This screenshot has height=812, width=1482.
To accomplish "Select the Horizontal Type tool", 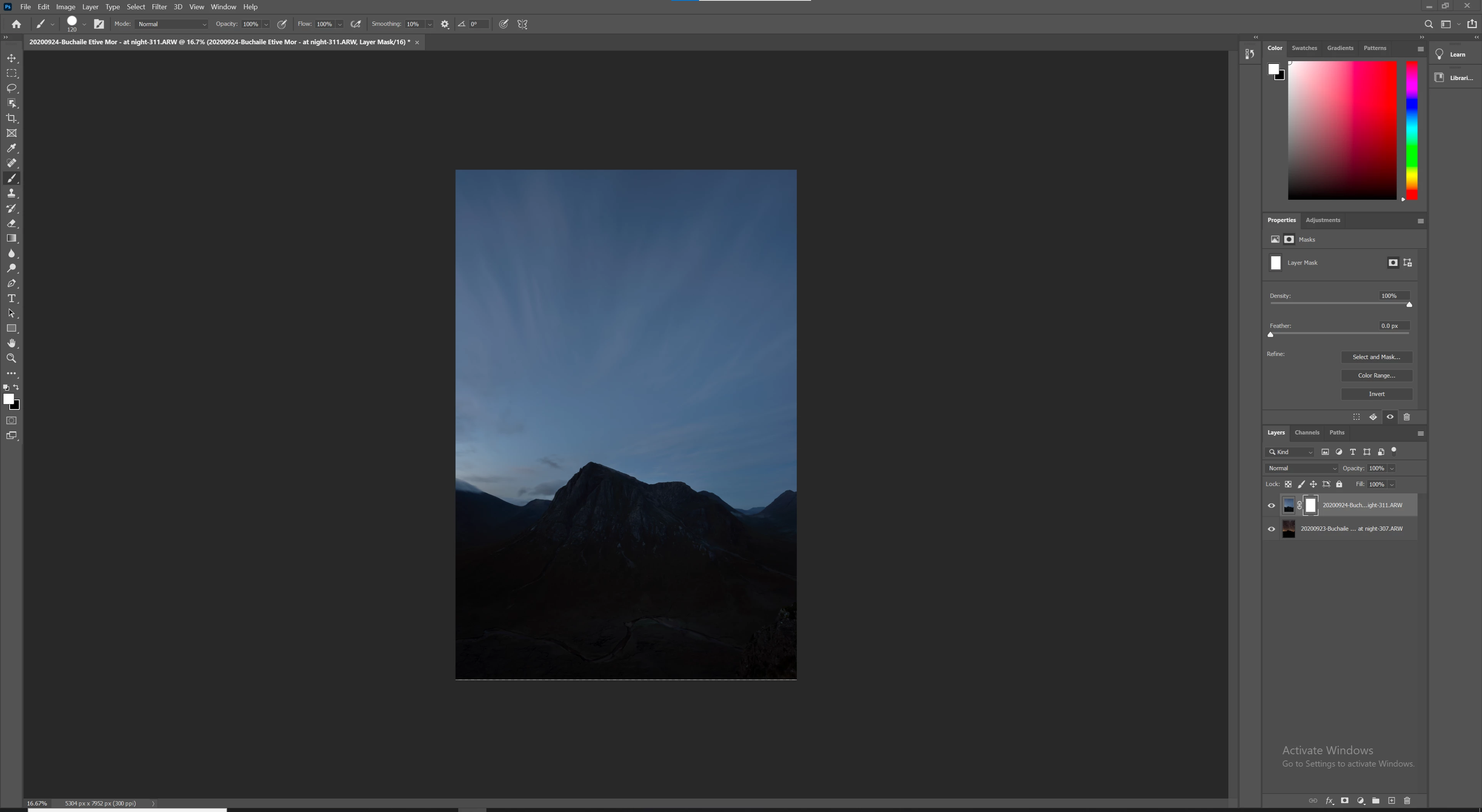I will (12, 299).
